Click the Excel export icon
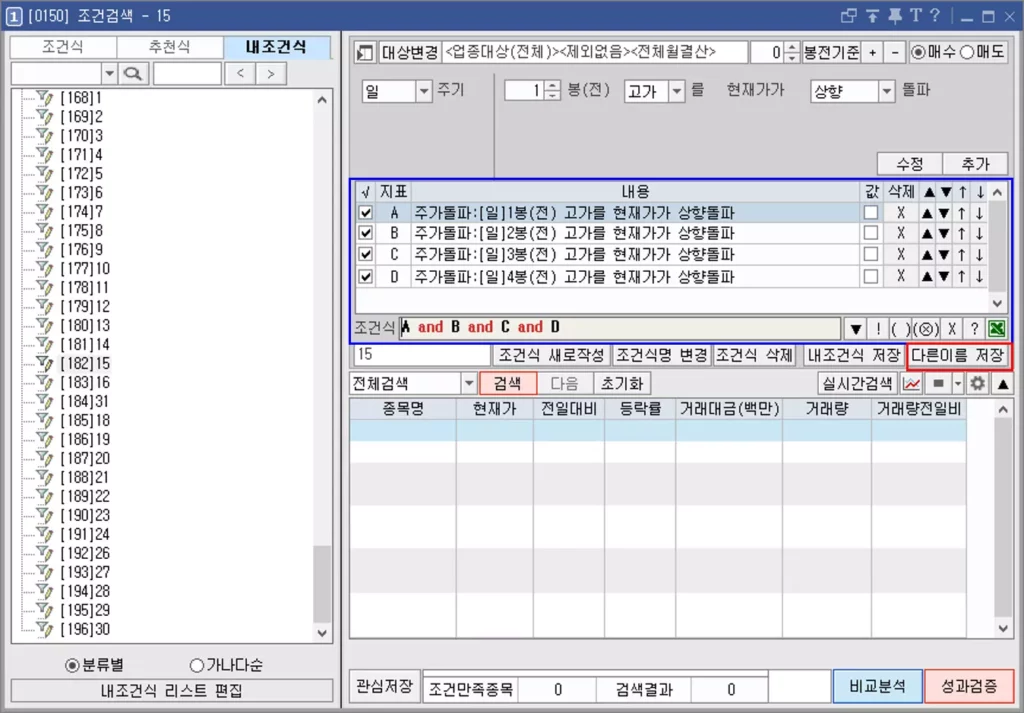Viewport: 1024px width, 713px height. click(997, 328)
